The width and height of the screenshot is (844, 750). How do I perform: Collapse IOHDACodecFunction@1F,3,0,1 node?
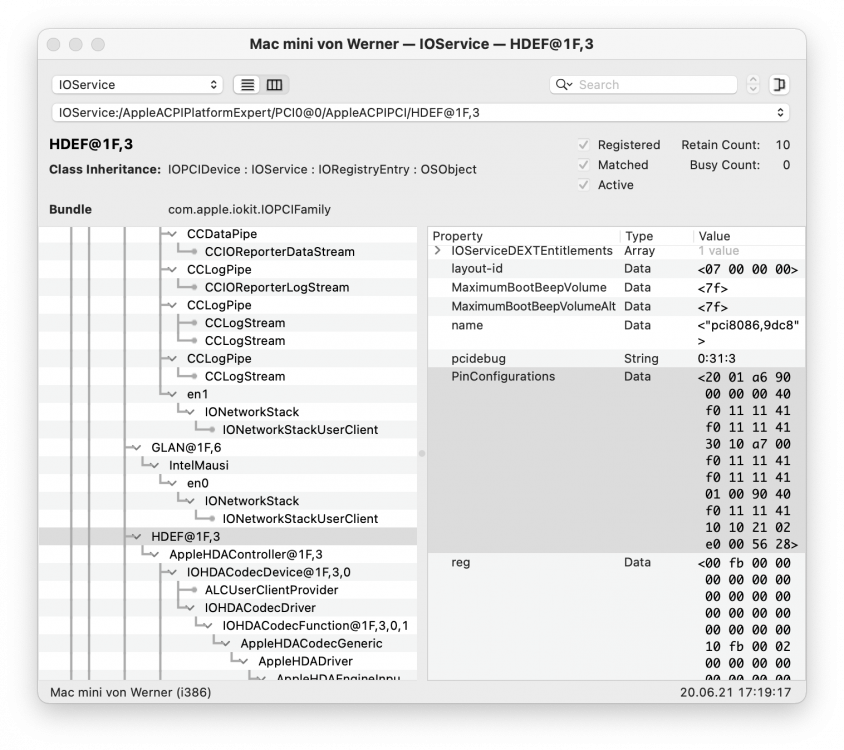207,626
